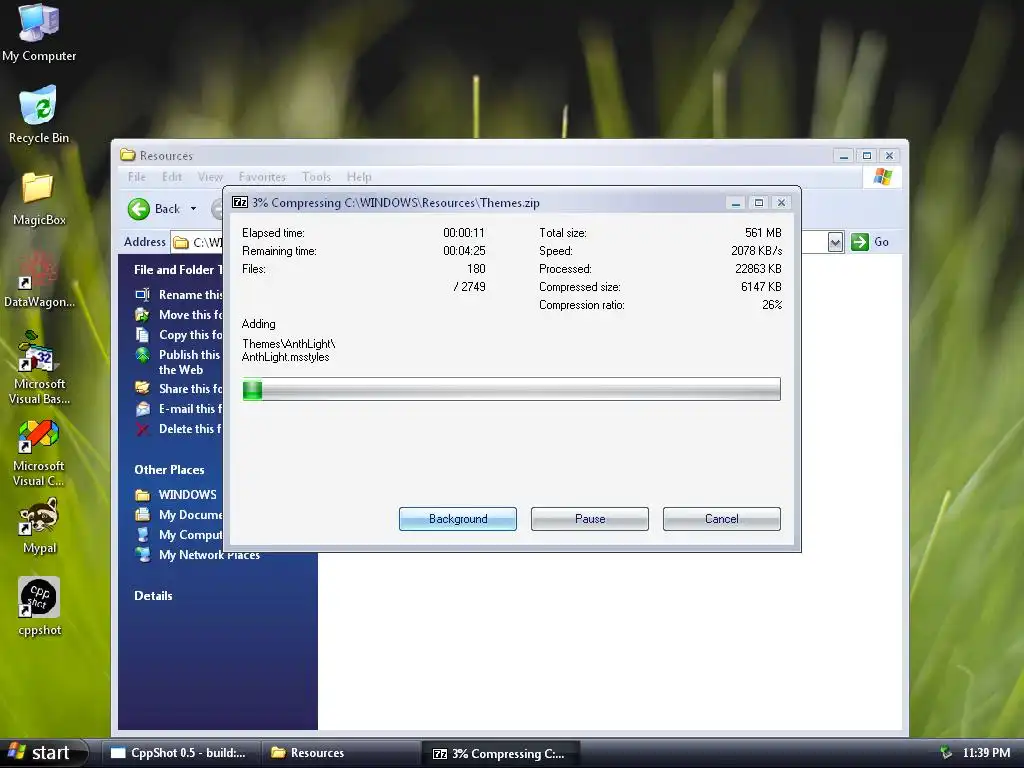Click the My Network Places link
This screenshot has width=1024, height=768.
click(x=210, y=555)
